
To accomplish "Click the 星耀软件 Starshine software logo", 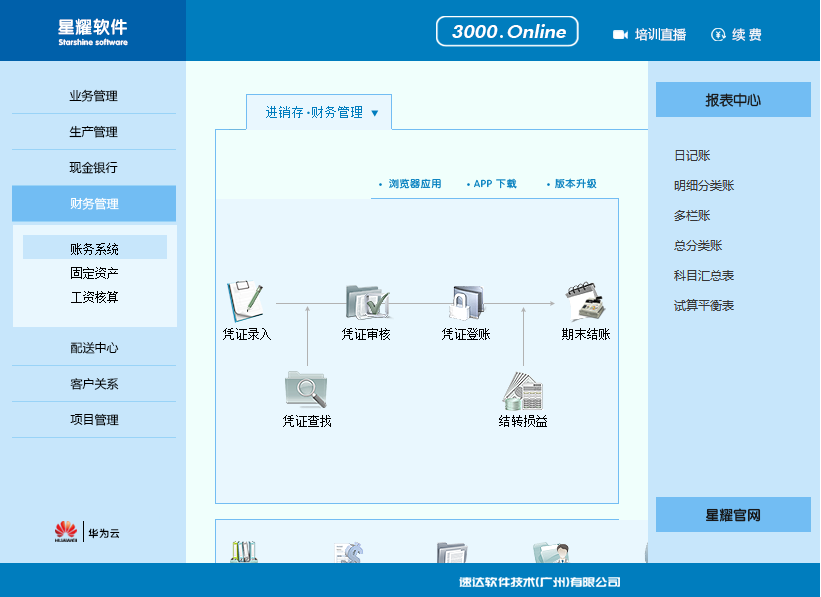I will [x=93, y=32].
